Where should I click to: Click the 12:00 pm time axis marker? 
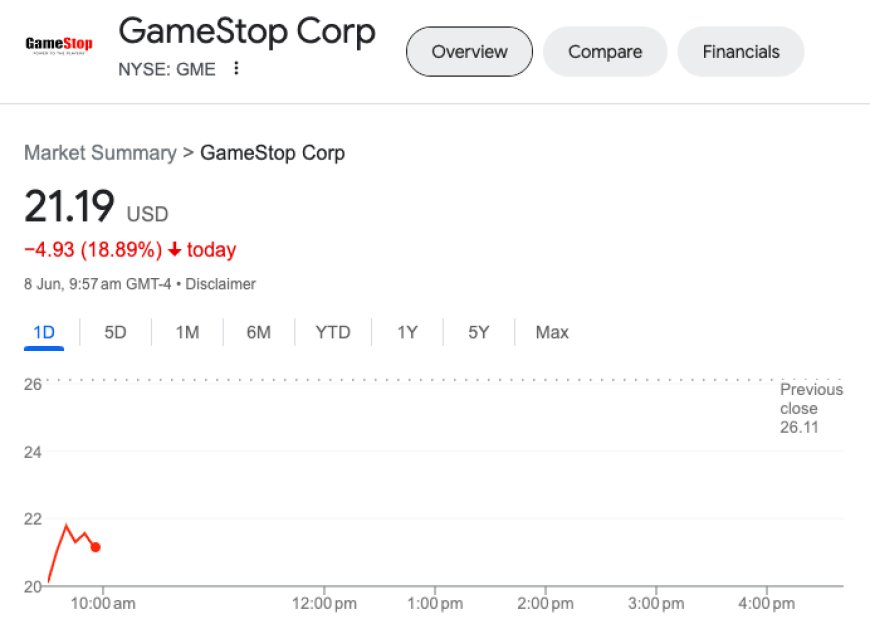325,604
